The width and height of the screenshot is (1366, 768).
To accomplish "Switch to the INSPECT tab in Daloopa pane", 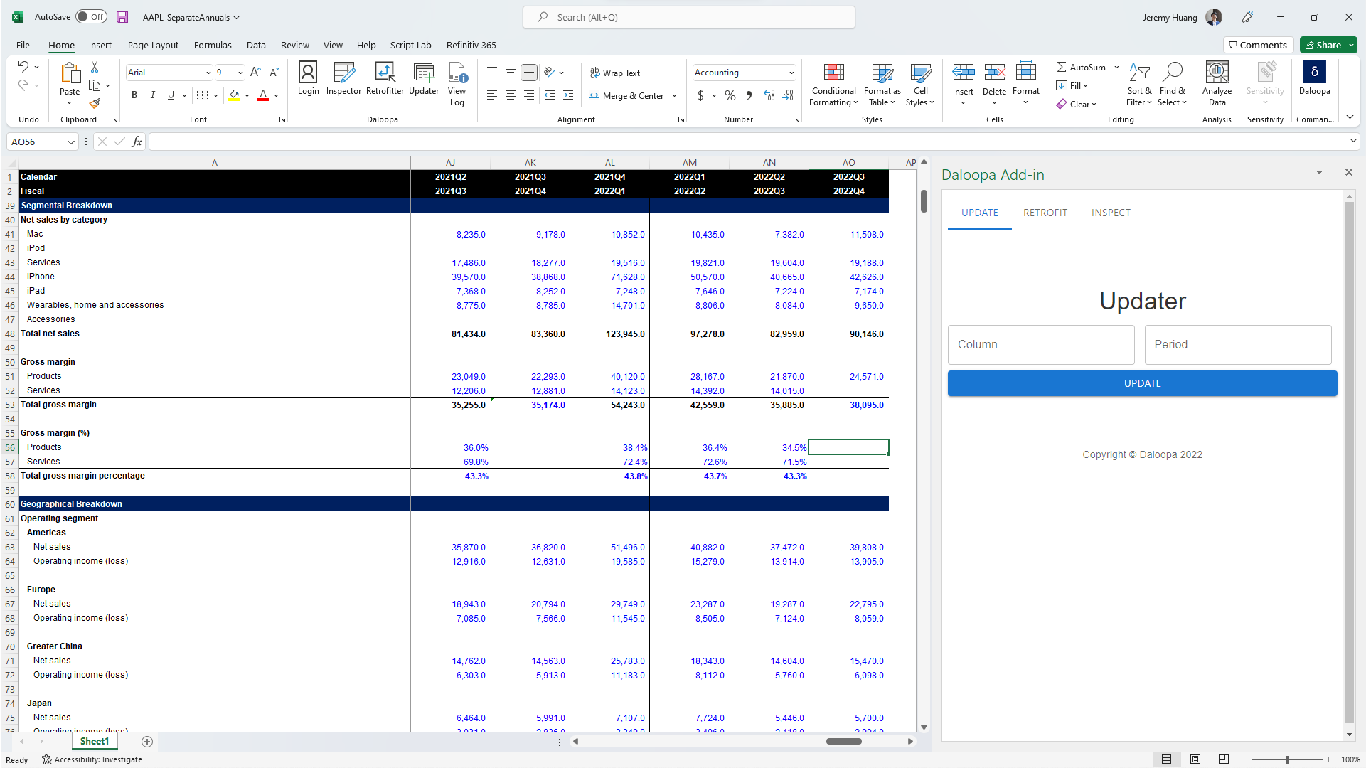I will point(1111,212).
